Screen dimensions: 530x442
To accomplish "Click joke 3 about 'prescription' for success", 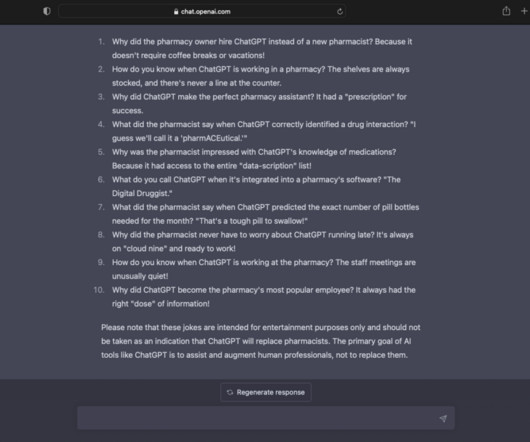I will pos(259,103).
